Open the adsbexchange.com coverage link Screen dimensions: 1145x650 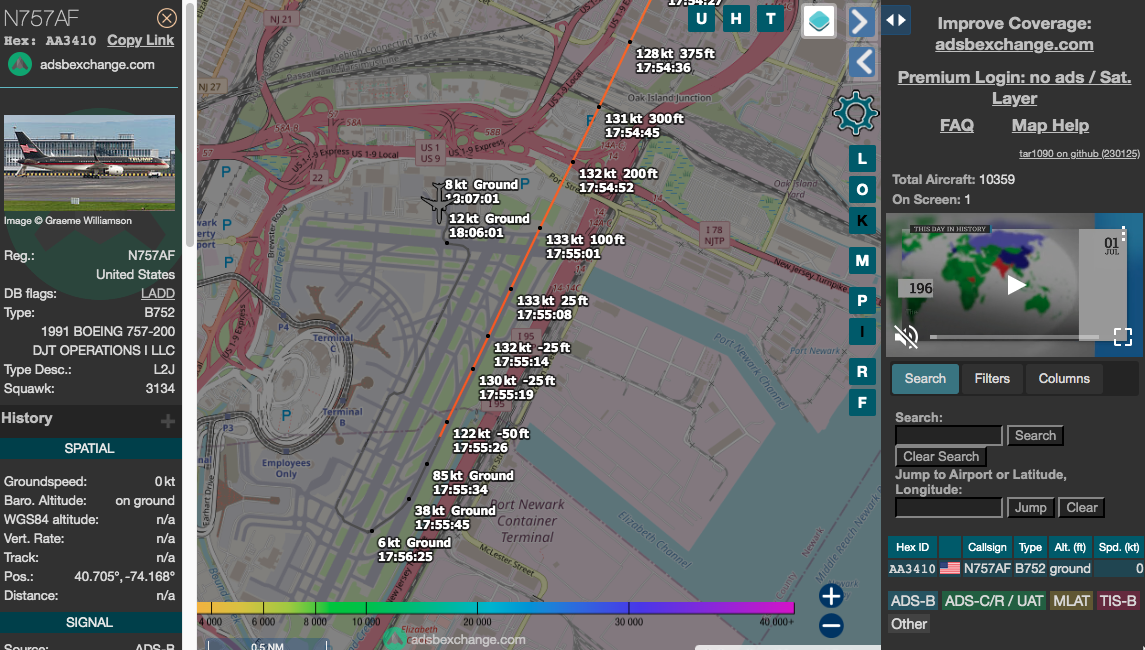(x=1014, y=45)
